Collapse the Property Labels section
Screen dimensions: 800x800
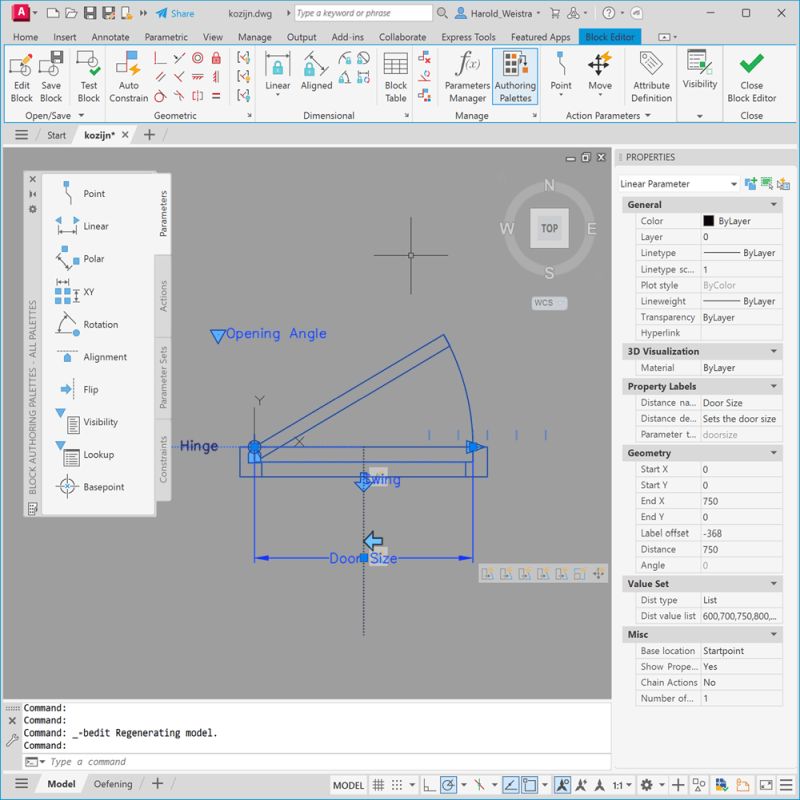(773, 386)
